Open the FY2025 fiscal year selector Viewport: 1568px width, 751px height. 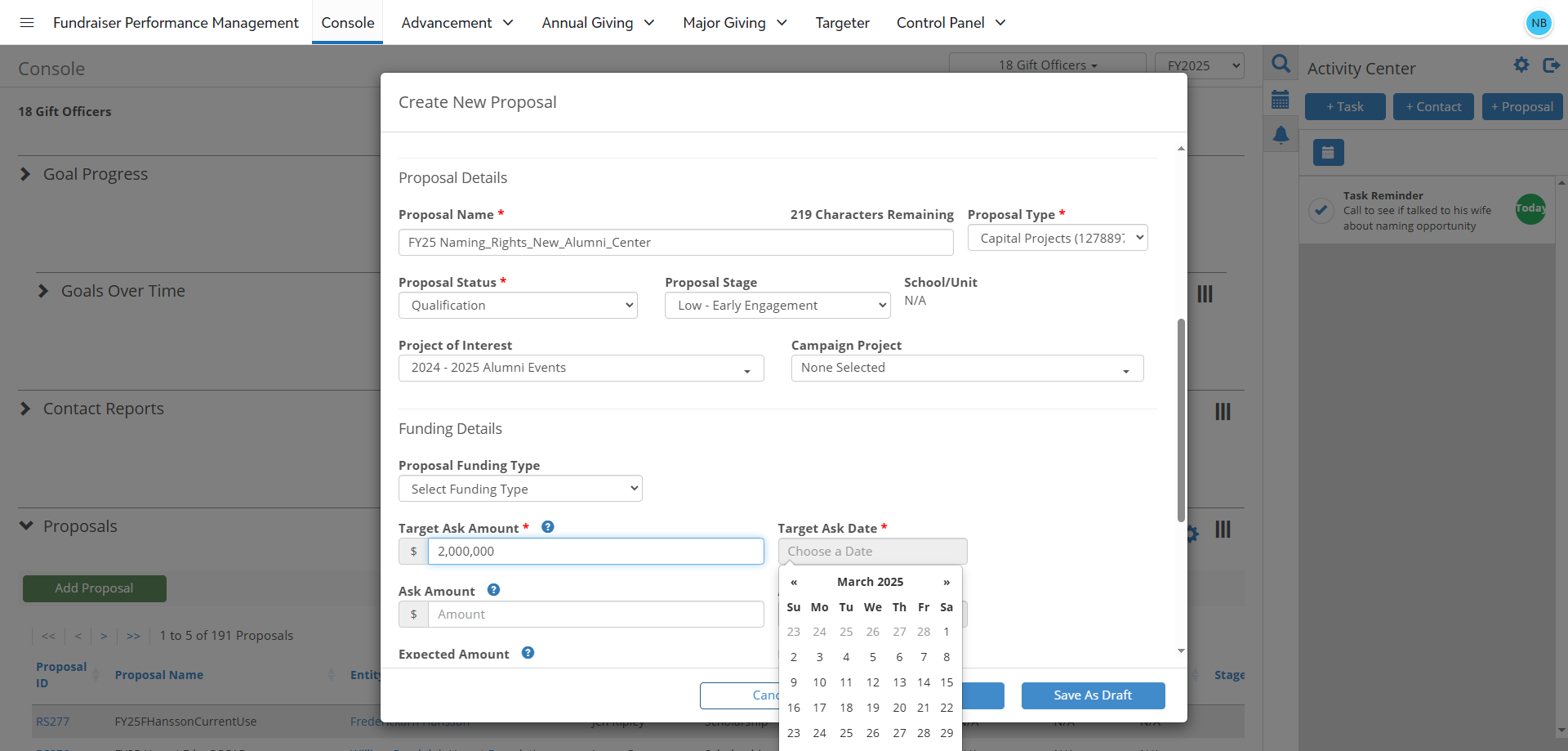(1199, 65)
